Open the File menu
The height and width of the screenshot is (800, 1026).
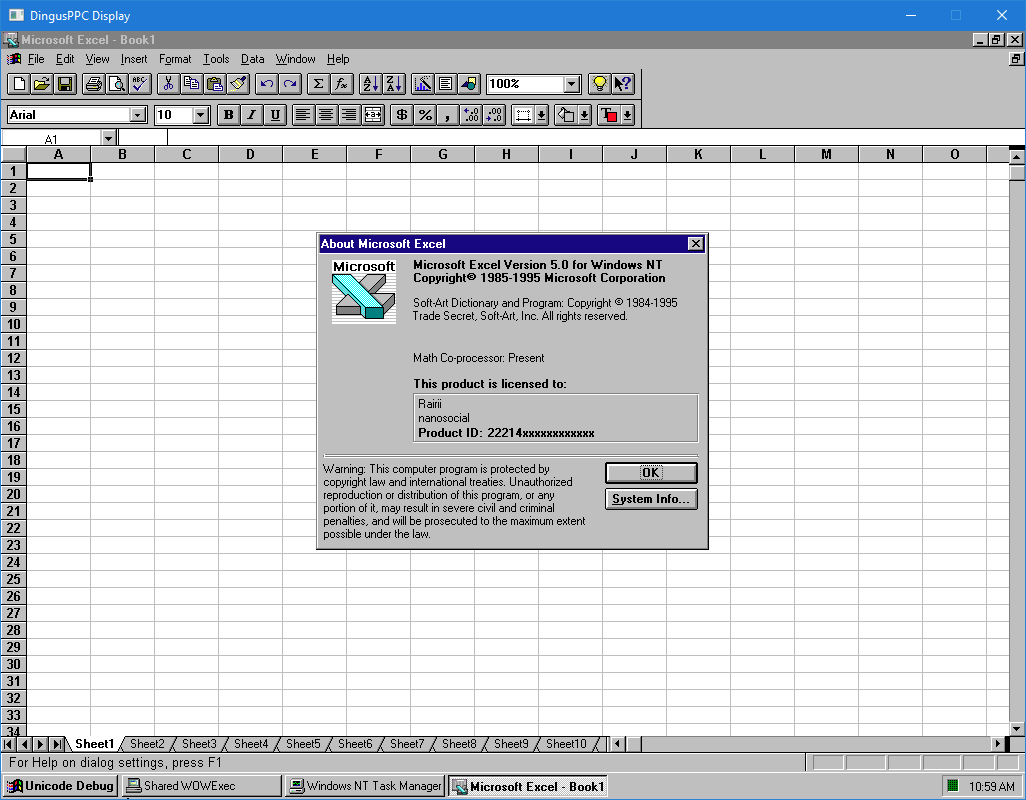tap(36, 59)
